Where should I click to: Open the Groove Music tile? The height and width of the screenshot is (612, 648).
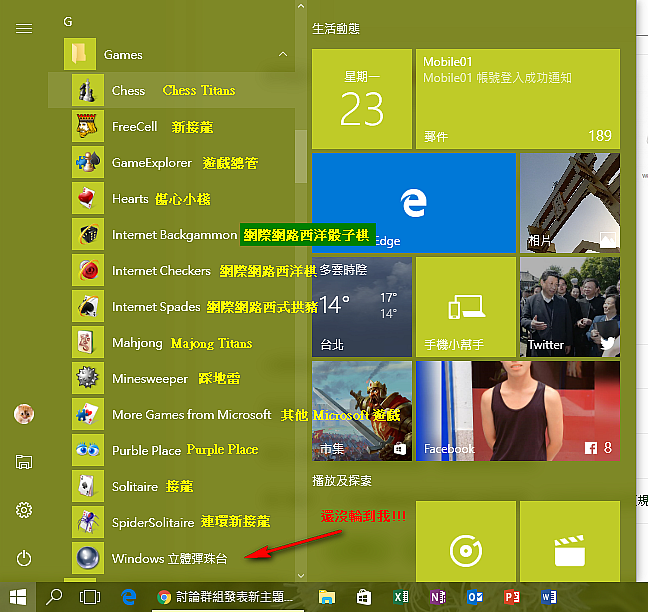466,541
